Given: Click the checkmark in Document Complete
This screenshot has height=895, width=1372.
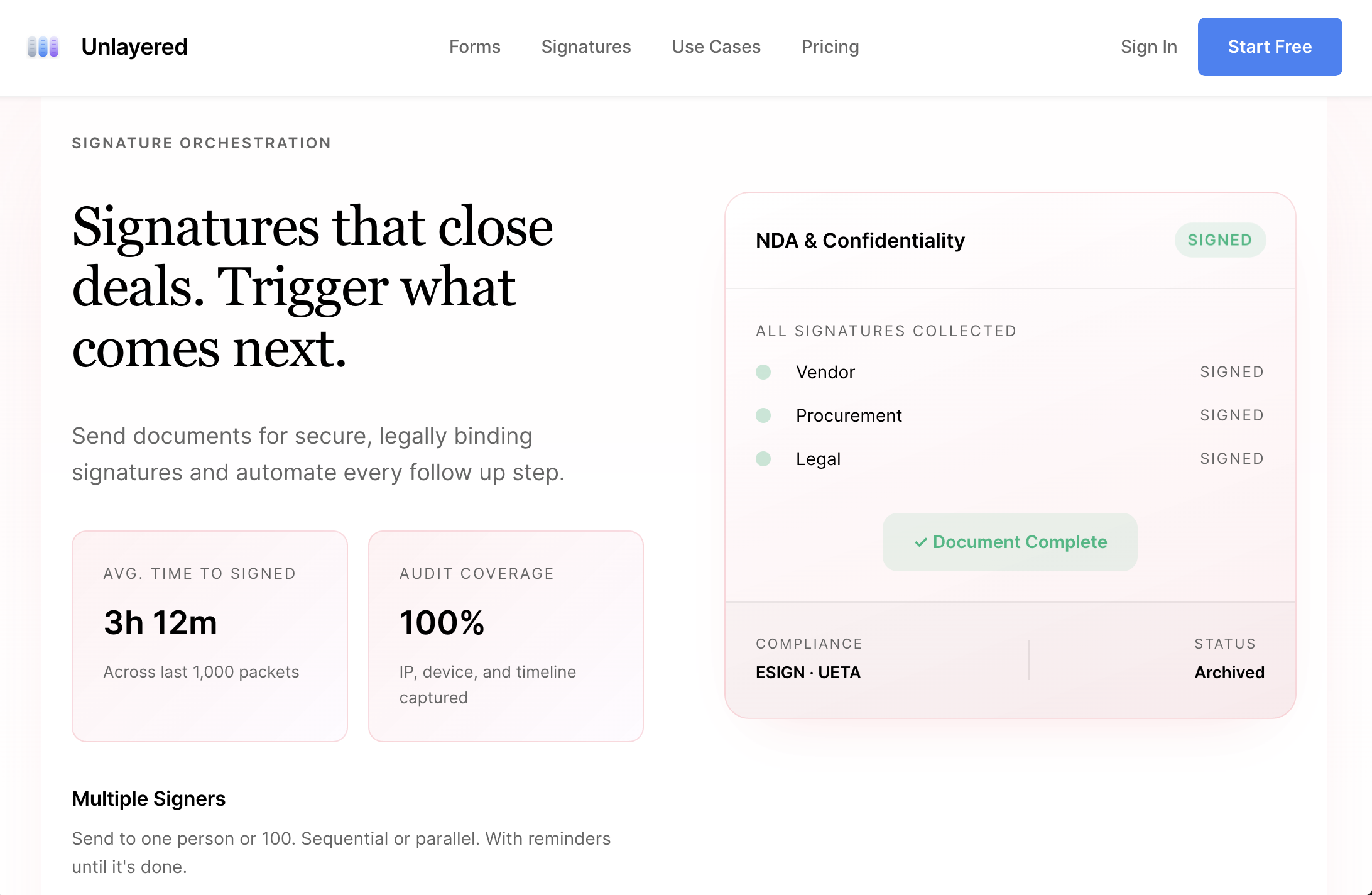Looking at the screenshot, I should pos(920,542).
